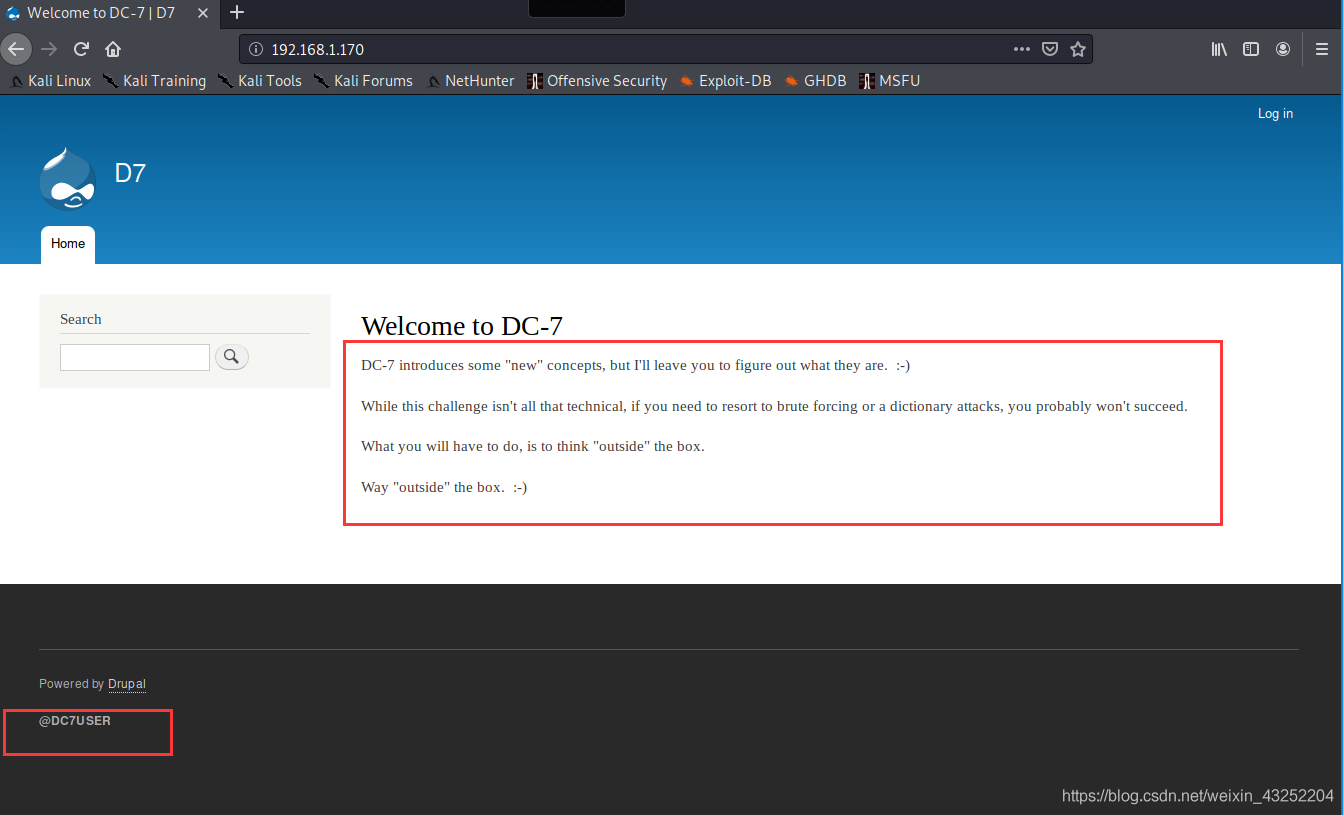1344x815 pixels.
Task: Click the Log in link
Action: pyautogui.click(x=1275, y=114)
